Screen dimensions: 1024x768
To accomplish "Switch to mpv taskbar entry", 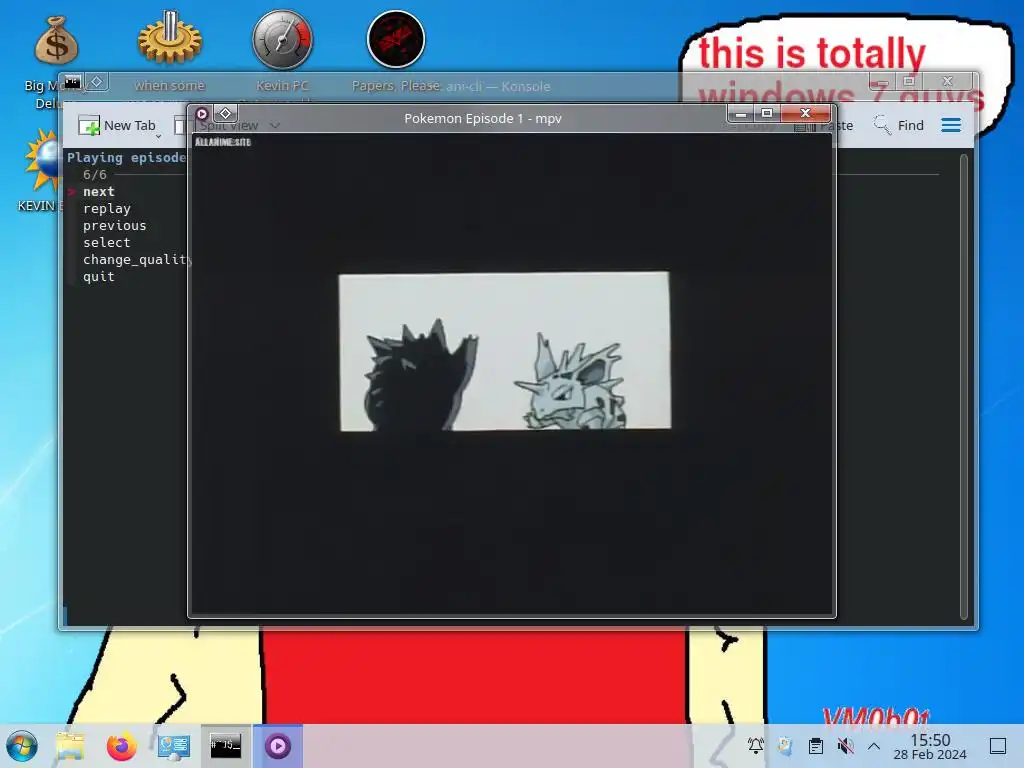I will click(278, 746).
